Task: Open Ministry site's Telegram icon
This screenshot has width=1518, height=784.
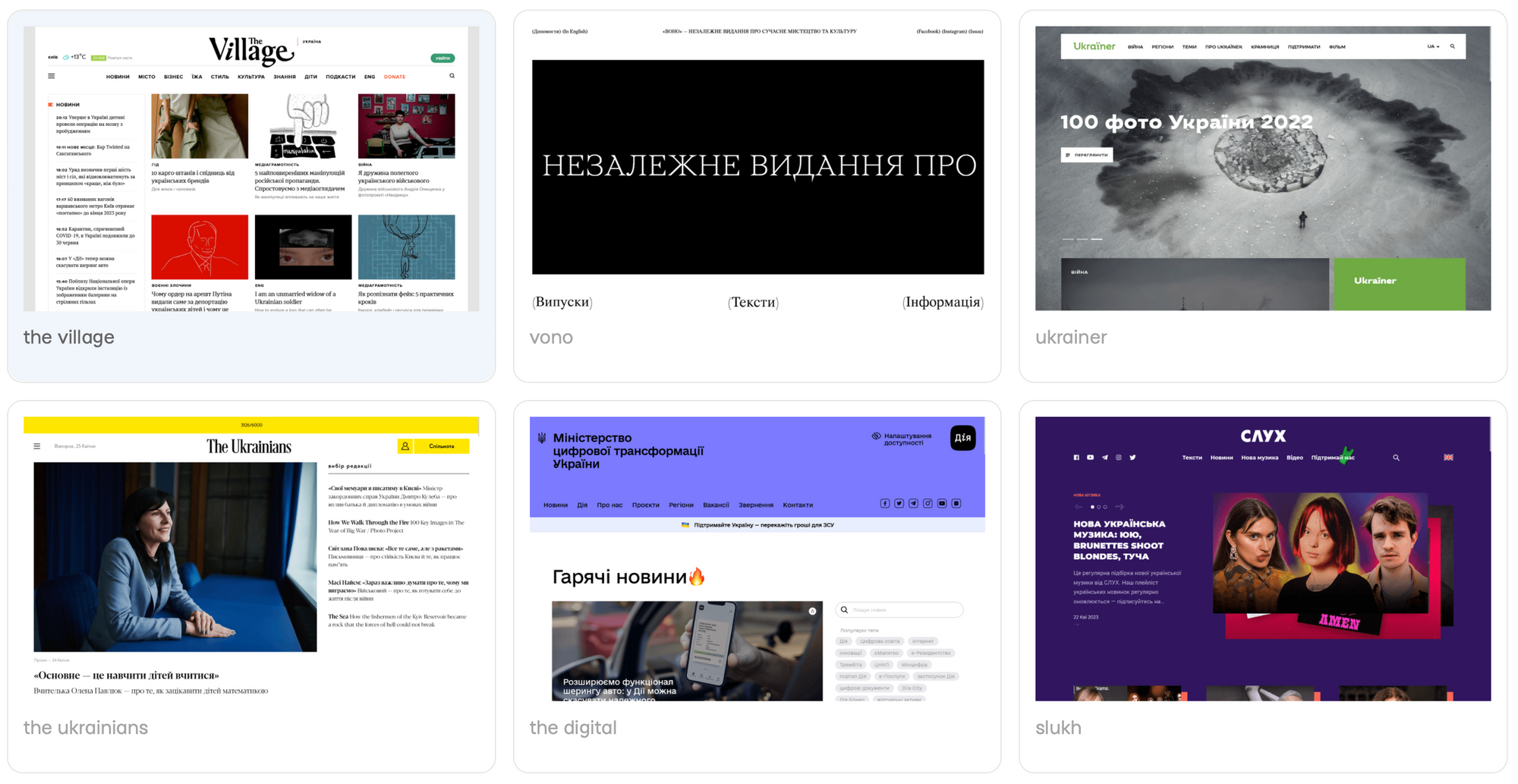Action: tap(913, 503)
